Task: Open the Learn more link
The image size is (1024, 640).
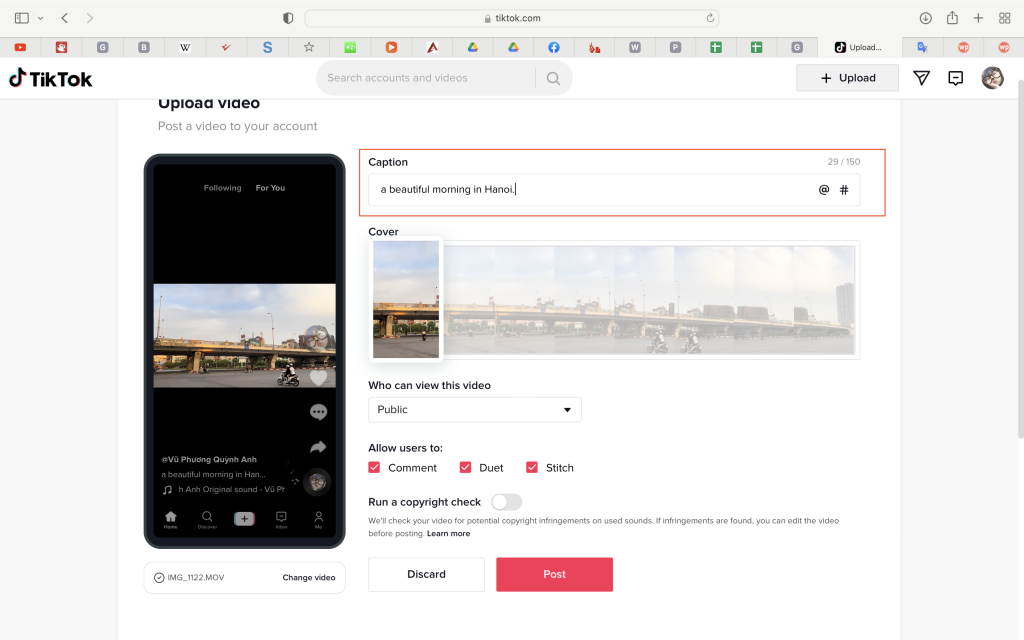Action: pyautogui.click(x=448, y=534)
